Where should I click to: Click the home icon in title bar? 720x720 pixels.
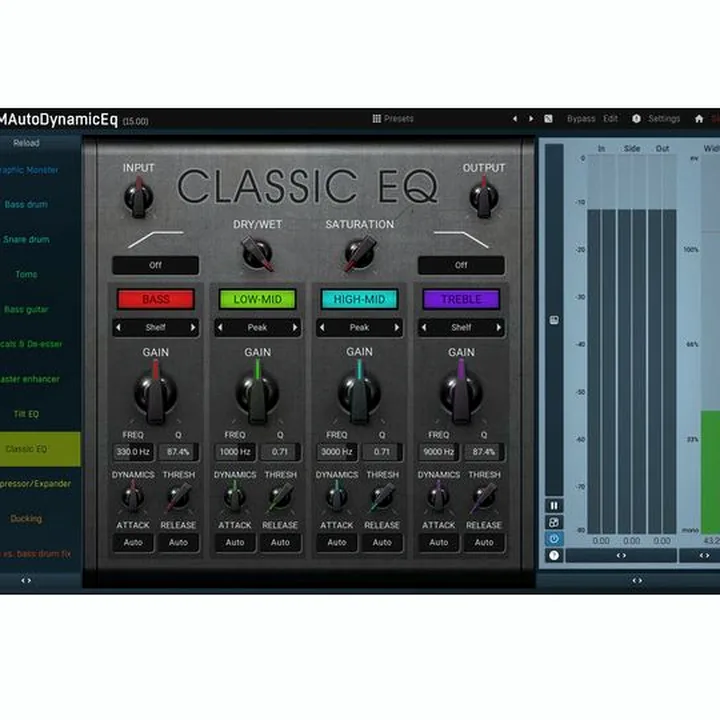[x=699, y=119]
